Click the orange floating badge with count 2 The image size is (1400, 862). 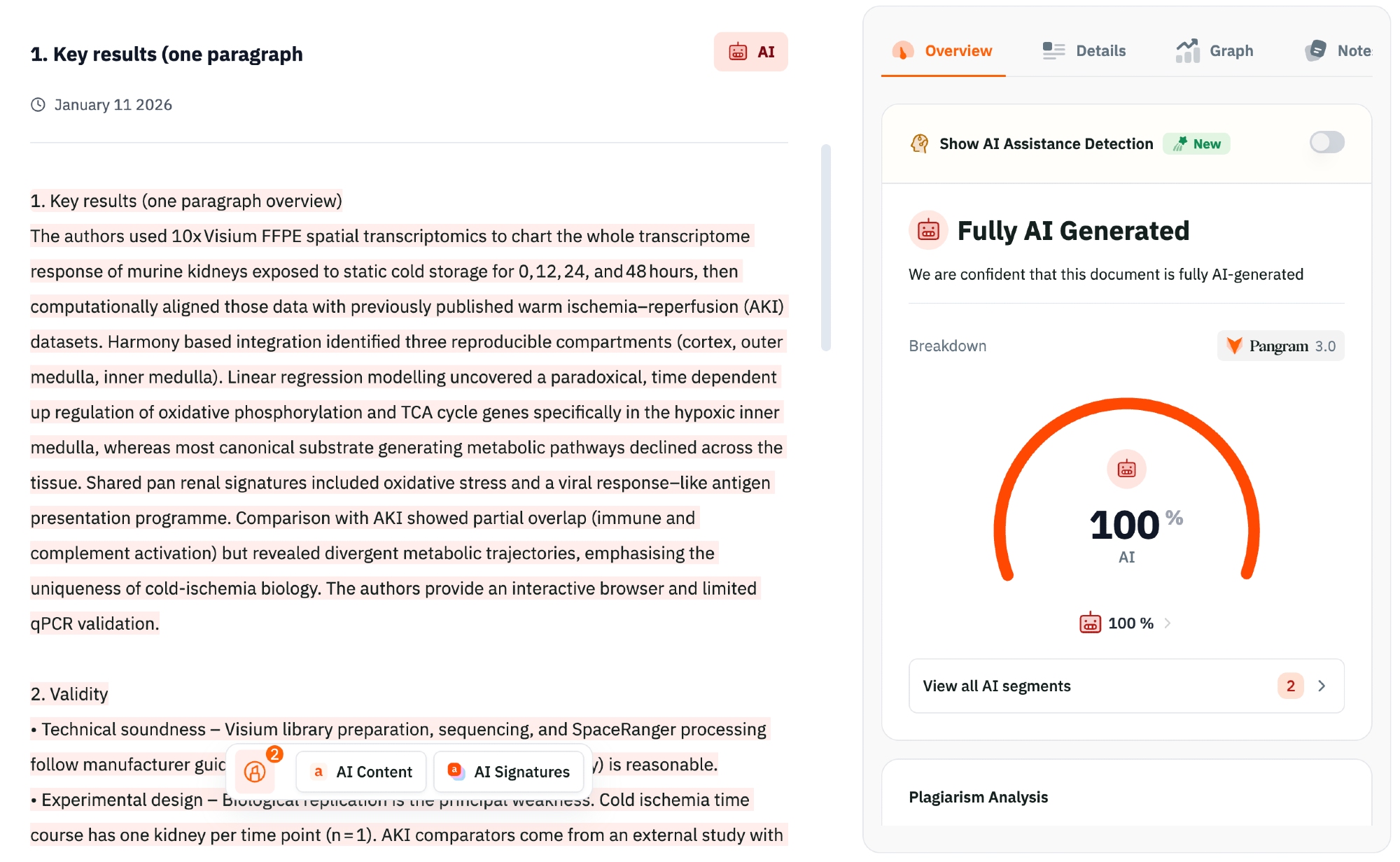(255, 771)
